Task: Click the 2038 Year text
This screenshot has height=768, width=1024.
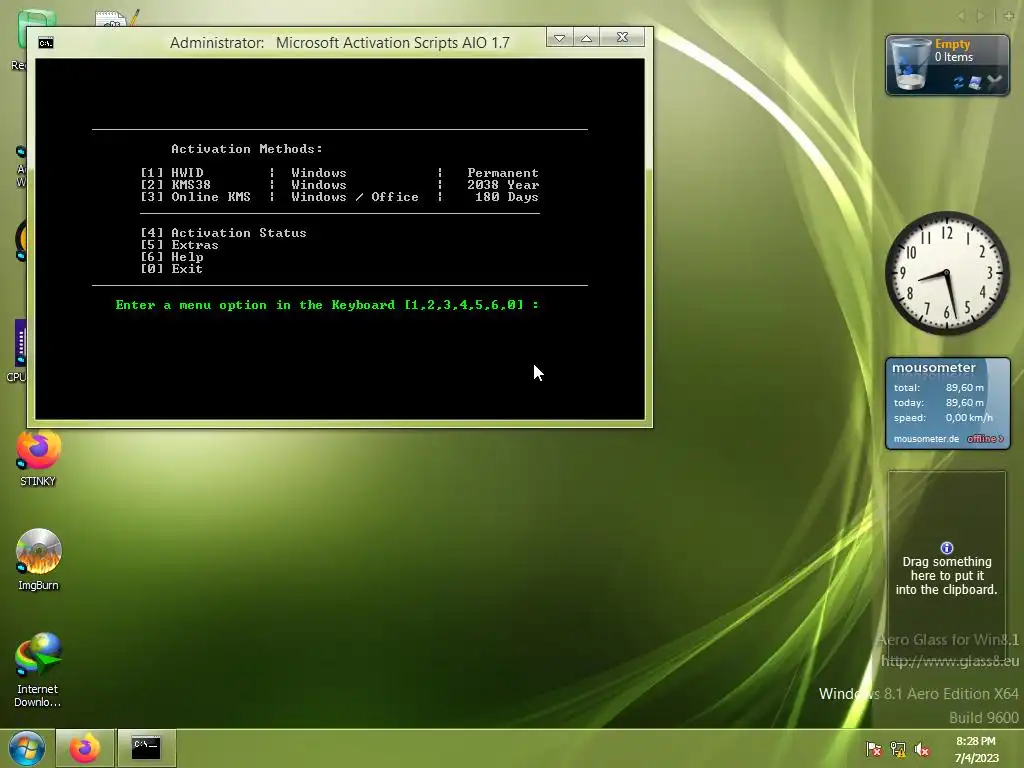Action: tap(503, 185)
